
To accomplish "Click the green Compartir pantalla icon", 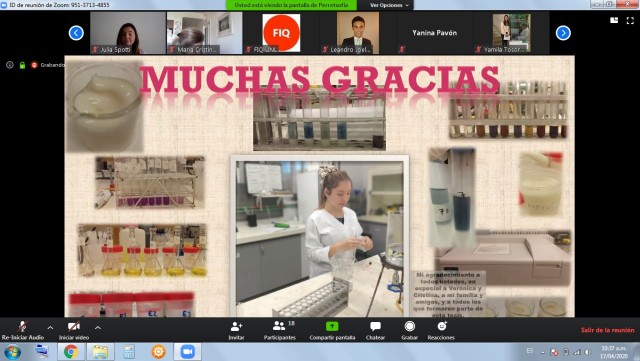I will (x=332, y=326).
